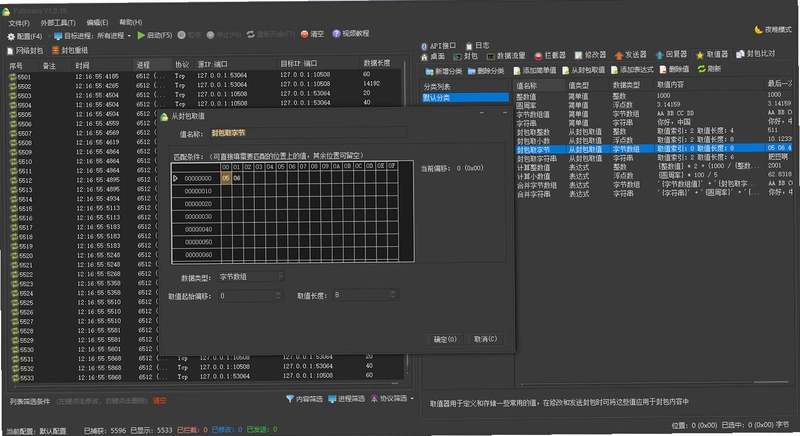
Task: Switch to the 网络封包 tab
Action: [25, 51]
